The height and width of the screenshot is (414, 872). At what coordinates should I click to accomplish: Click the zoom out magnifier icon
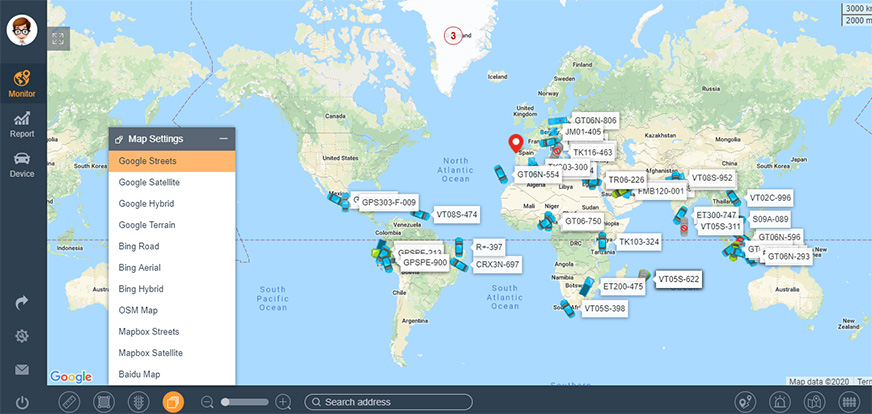(x=208, y=402)
